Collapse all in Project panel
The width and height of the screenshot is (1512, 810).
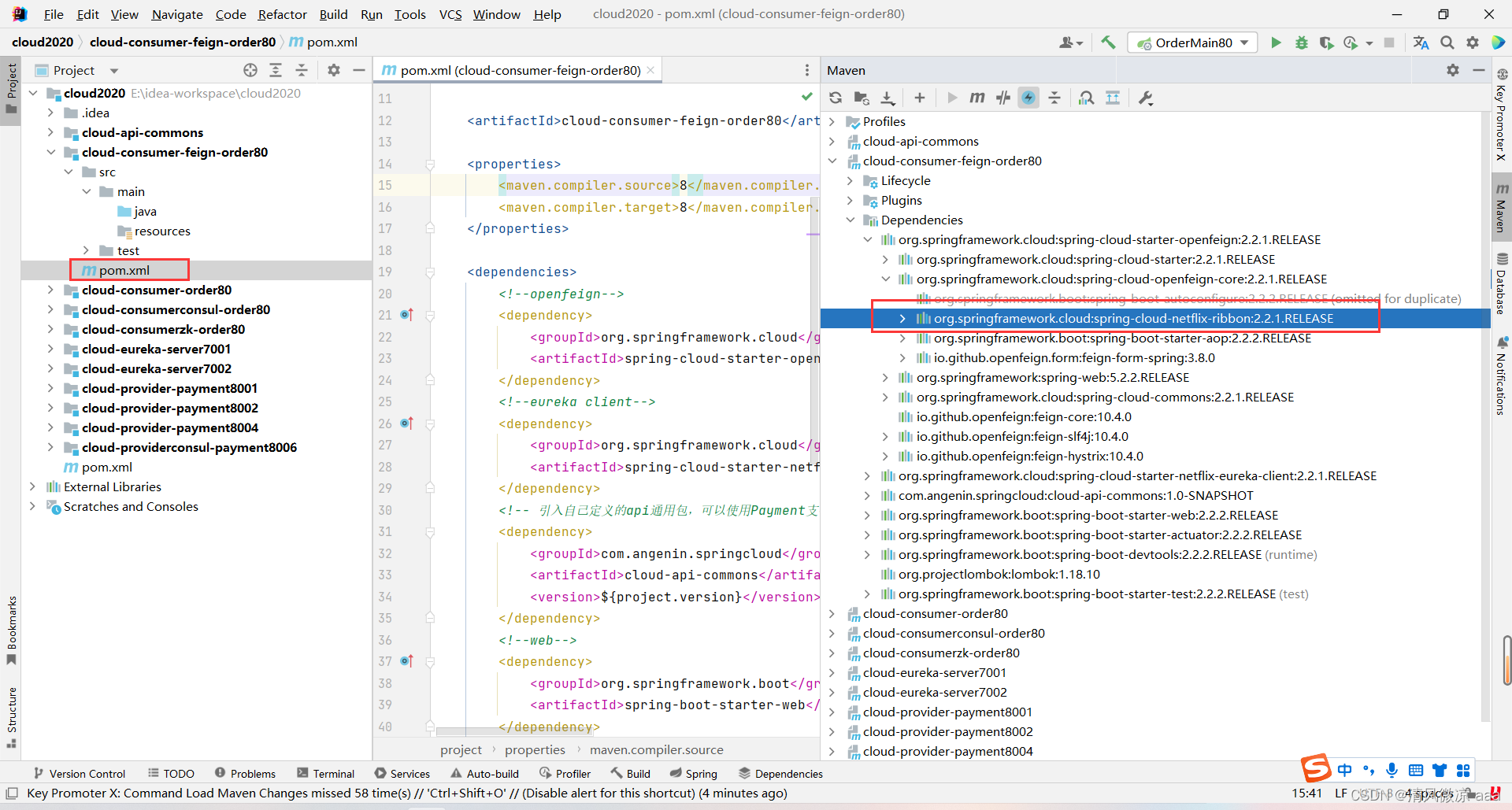pos(302,70)
